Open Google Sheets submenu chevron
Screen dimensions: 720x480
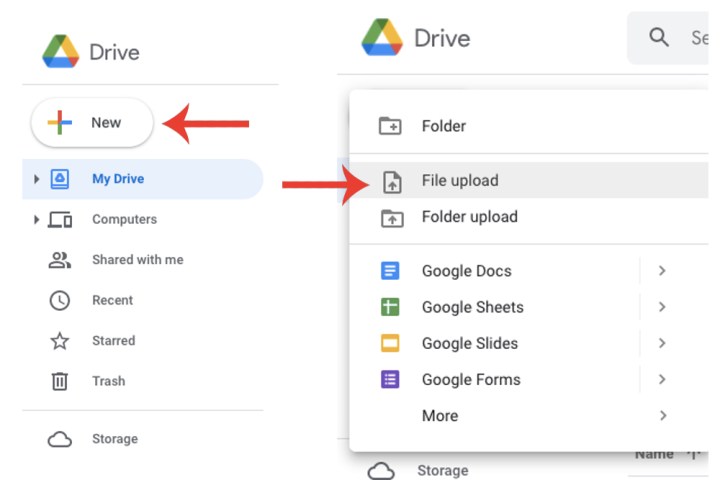(x=662, y=307)
